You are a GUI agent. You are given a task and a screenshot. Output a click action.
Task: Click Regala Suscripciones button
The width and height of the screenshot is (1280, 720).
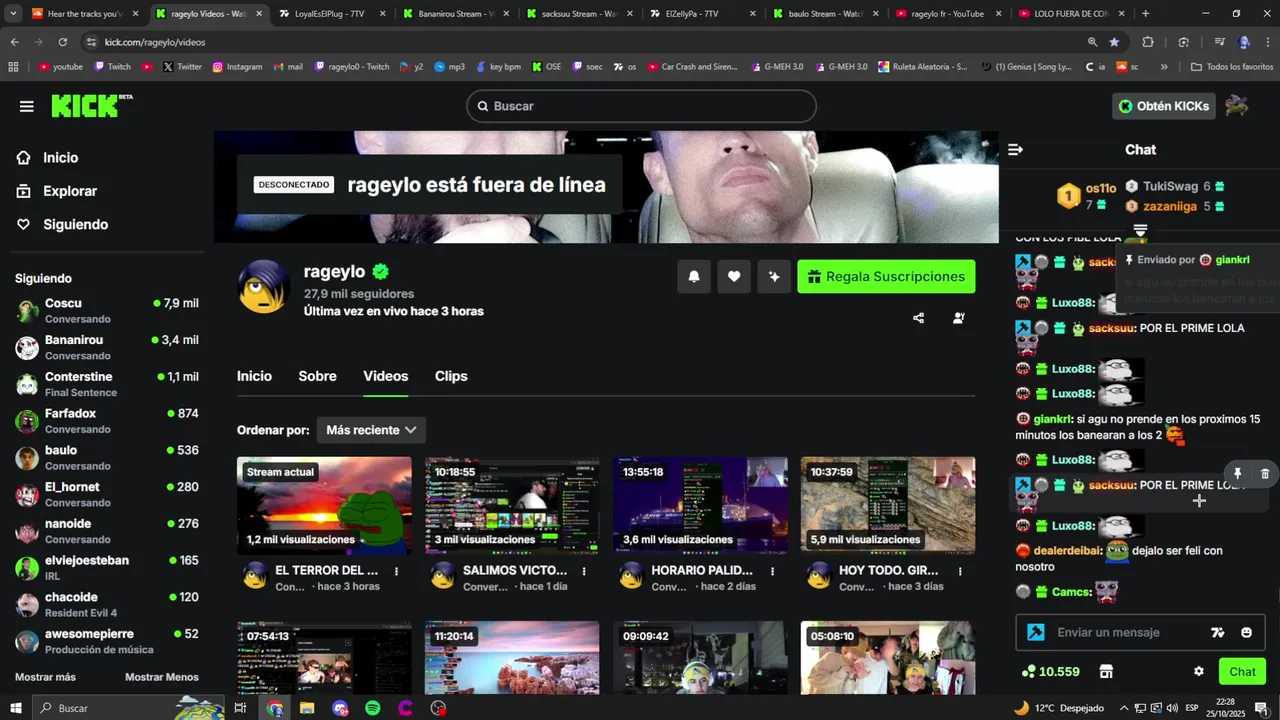coord(886,277)
